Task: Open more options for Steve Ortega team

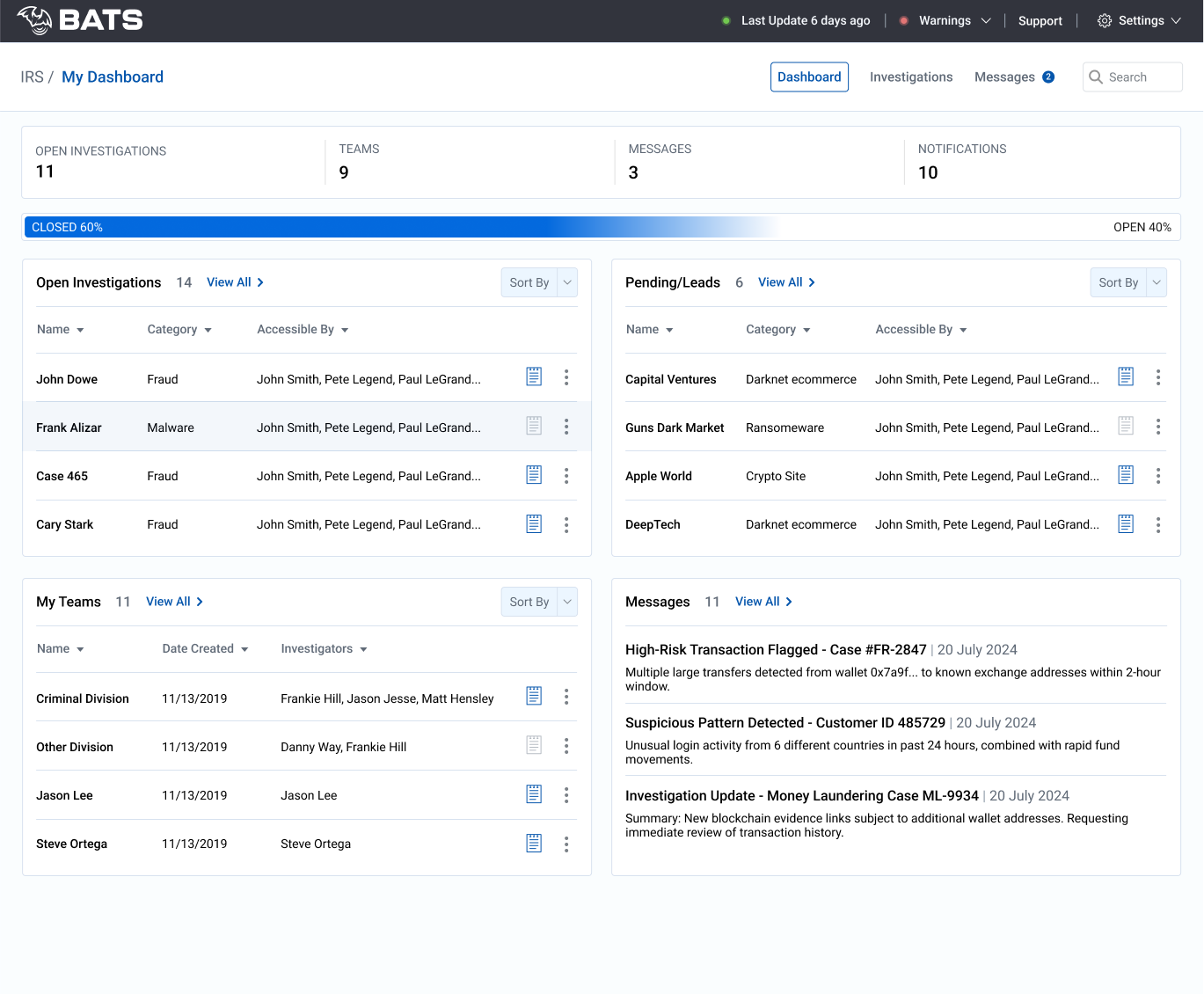Action: pos(566,844)
